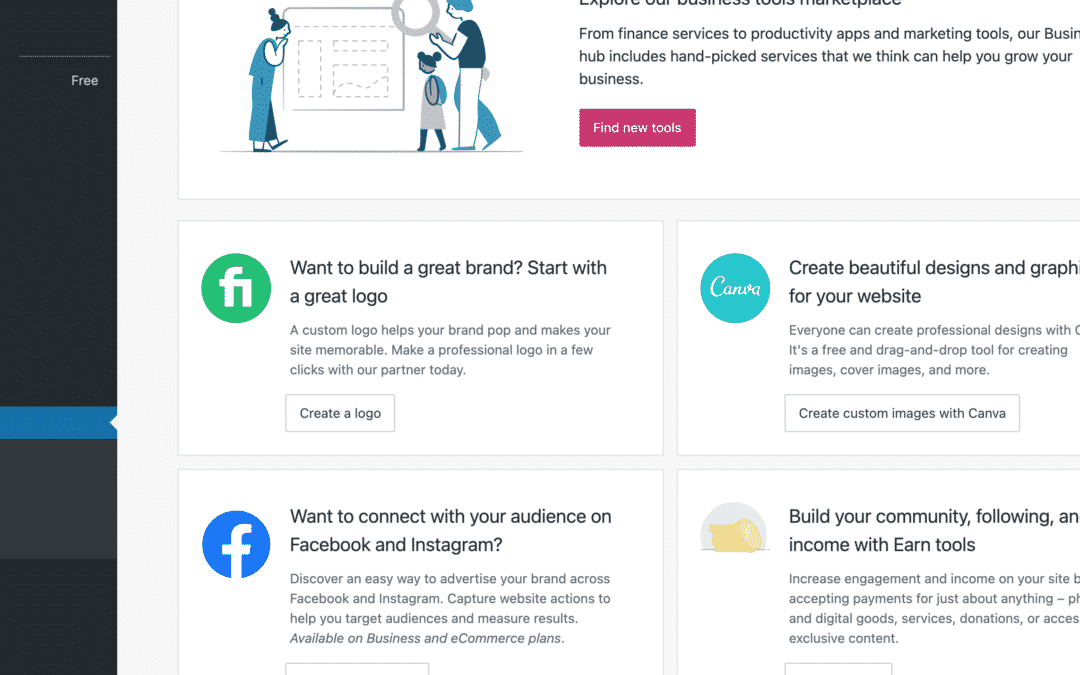Click the teal Canva logo icon
This screenshot has height=675, width=1080.
(x=735, y=288)
